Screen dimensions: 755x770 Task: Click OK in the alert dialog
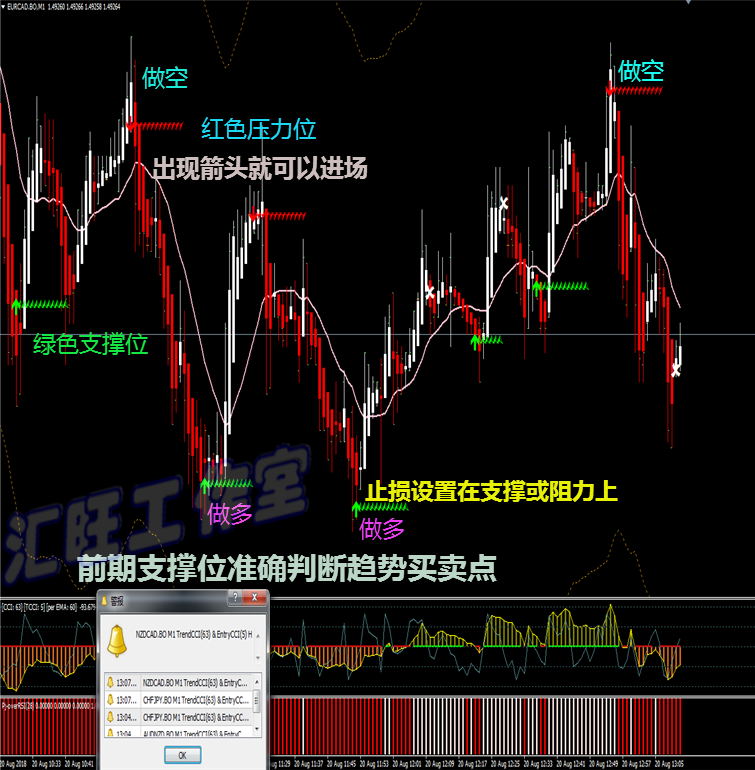coord(182,754)
